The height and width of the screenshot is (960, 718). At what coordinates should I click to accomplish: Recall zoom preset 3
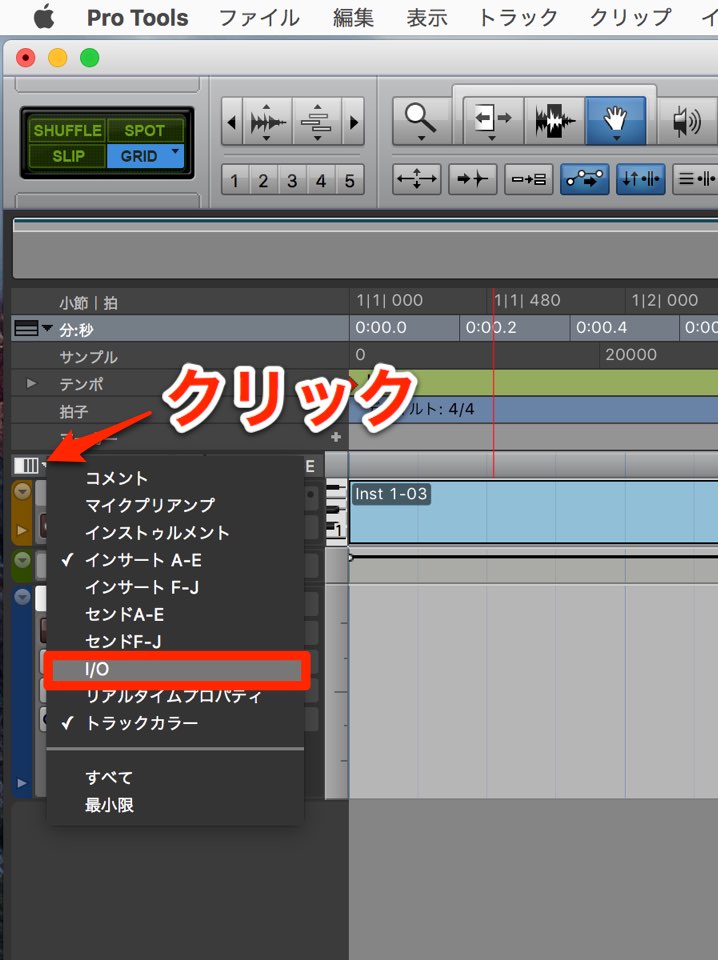[292, 181]
